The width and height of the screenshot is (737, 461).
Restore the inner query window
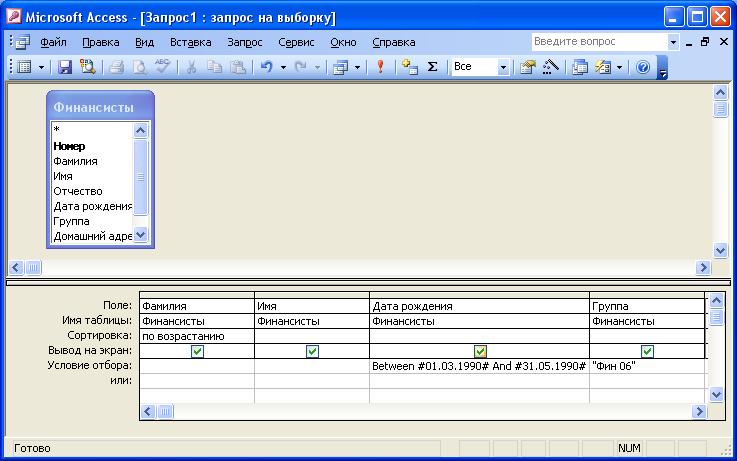(x=705, y=42)
